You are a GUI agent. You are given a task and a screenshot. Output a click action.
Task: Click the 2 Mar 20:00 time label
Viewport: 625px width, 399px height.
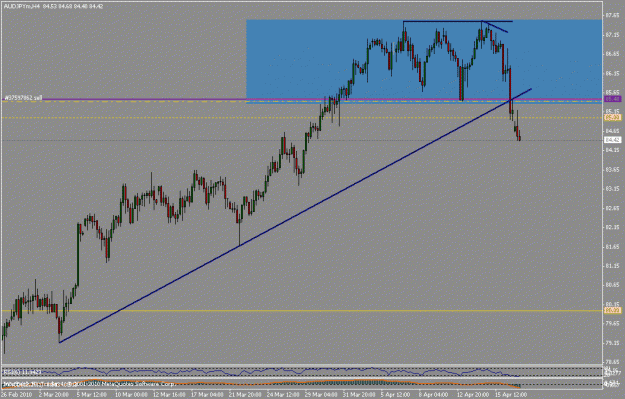pyautogui.click(x=53, y=395)
